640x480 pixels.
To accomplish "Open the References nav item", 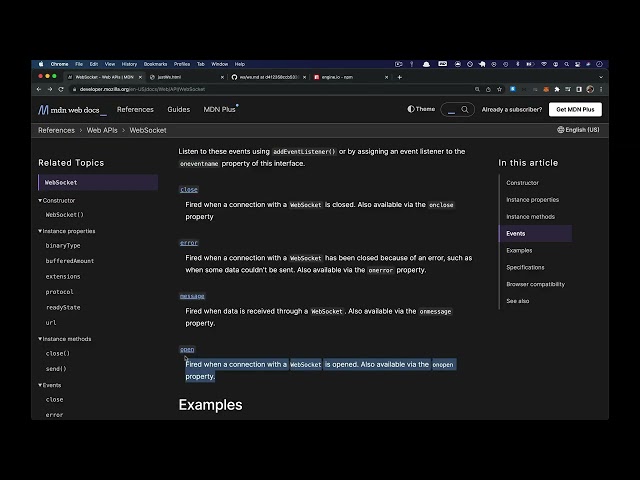I will 135,109.
